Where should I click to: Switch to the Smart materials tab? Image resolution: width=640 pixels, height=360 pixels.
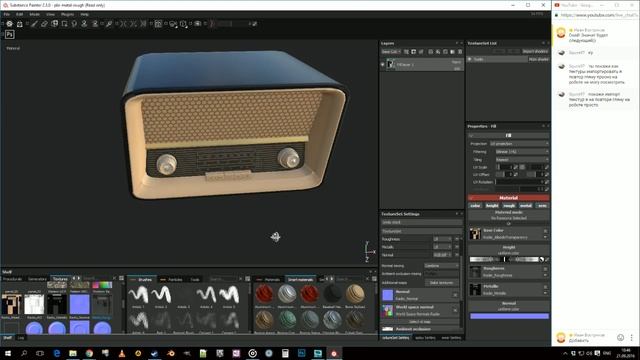pos(300,280)
